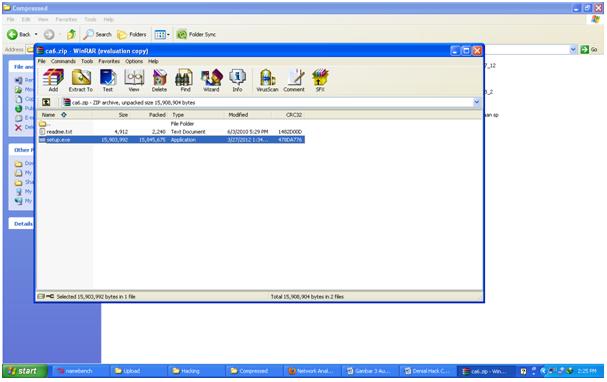Image resolution: width=607 pixels, height=382 pixels.
Task: Open the Options menu in WinRAR
Action: [x=134, y=61]
